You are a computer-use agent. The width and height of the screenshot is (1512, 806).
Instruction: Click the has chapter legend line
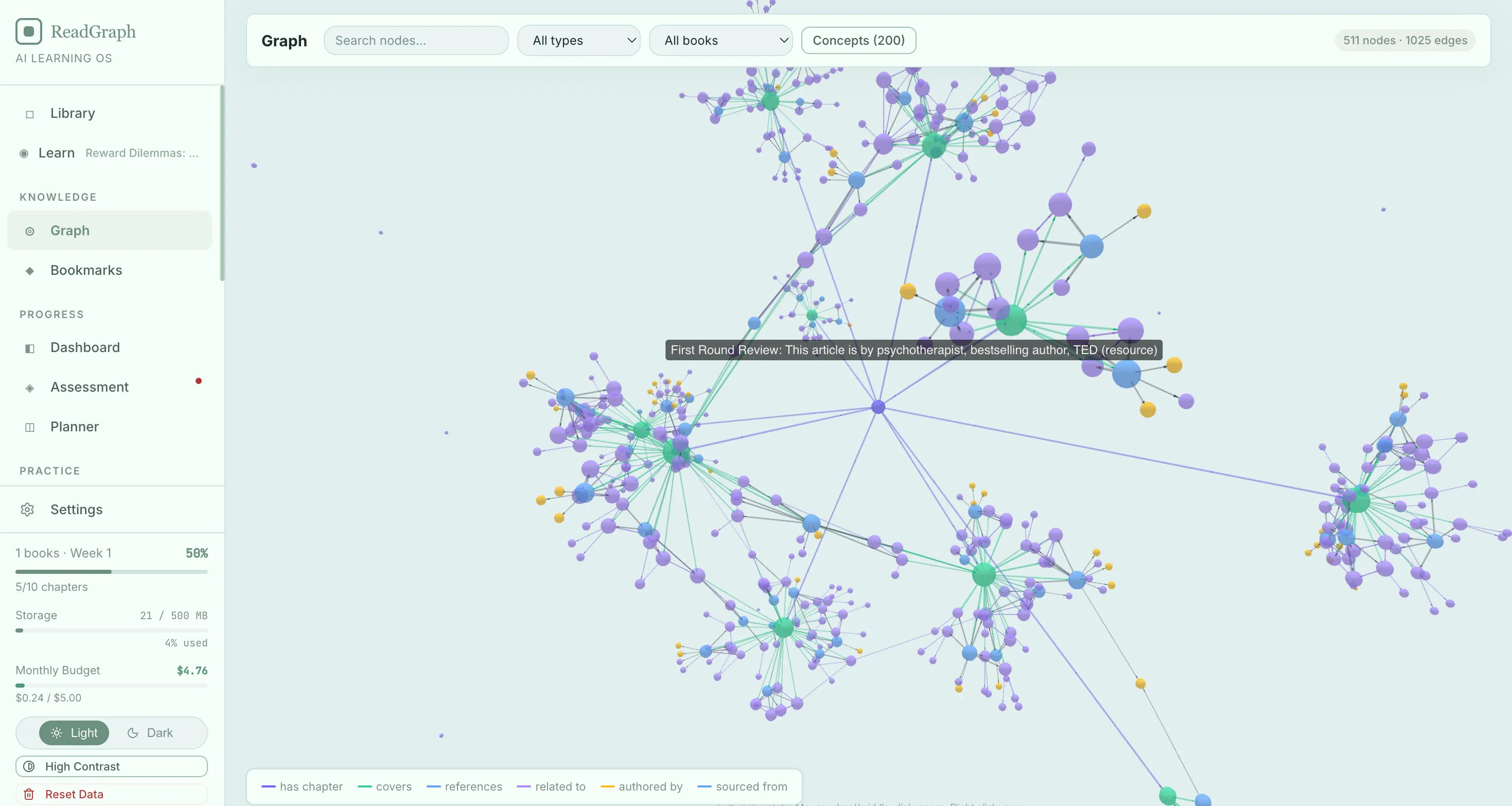268,786
